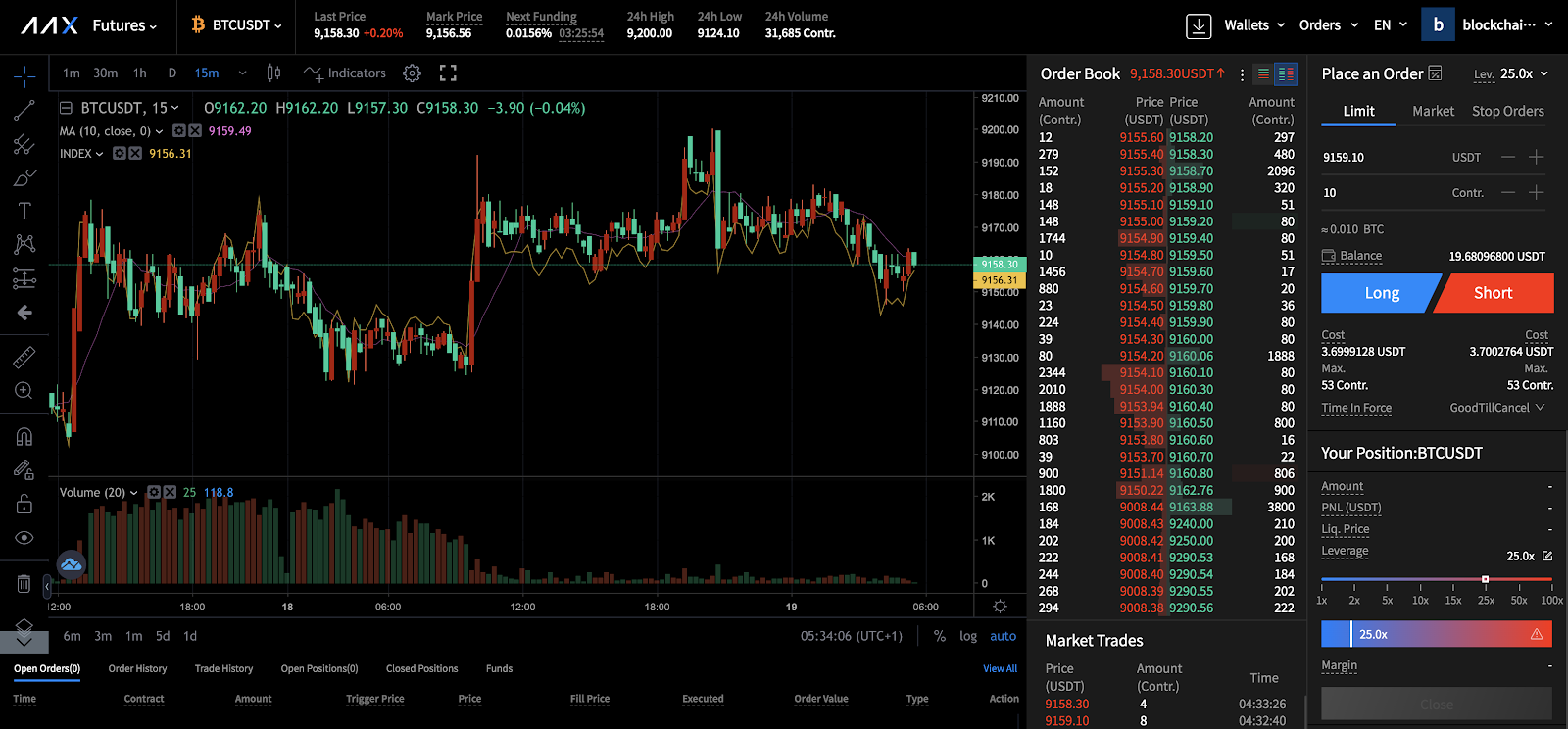Toggle hide all drawings eye icon
This screenshot has width=1568, height=729.
[24, 538]
